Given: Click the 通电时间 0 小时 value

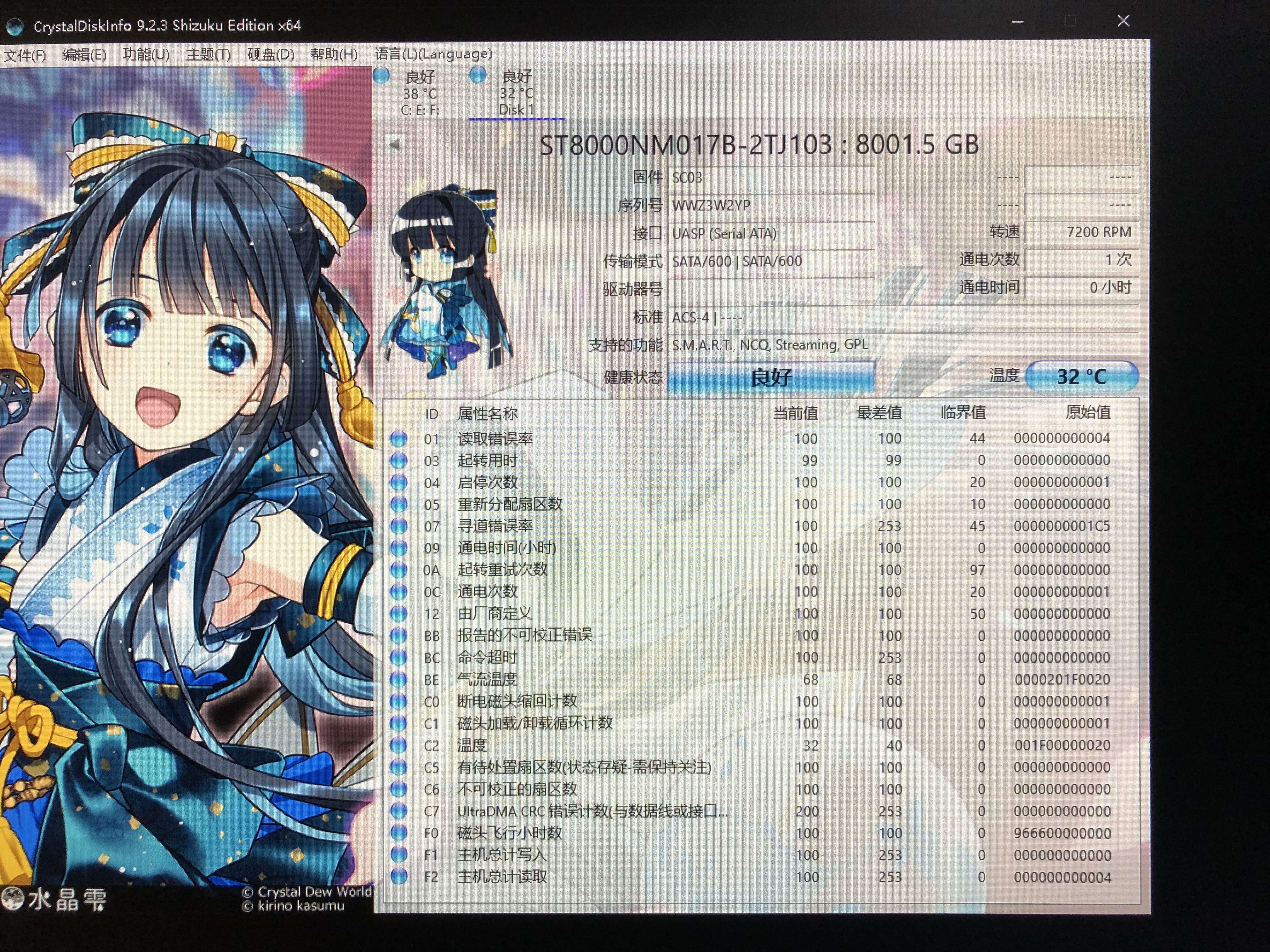Looking at the screenshot, I should point(1082,287).
